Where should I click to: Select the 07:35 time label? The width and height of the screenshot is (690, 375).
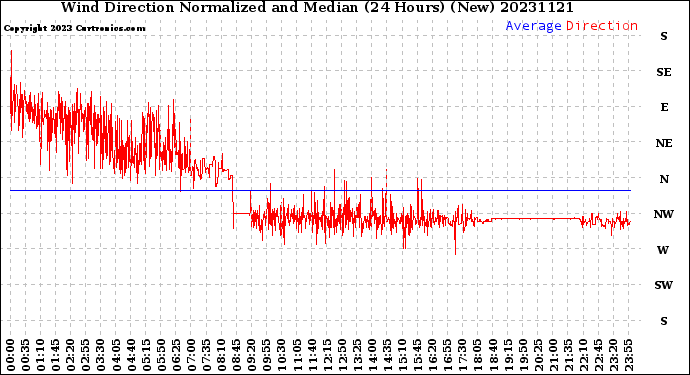pyautogui.click(x=207, y=356)
